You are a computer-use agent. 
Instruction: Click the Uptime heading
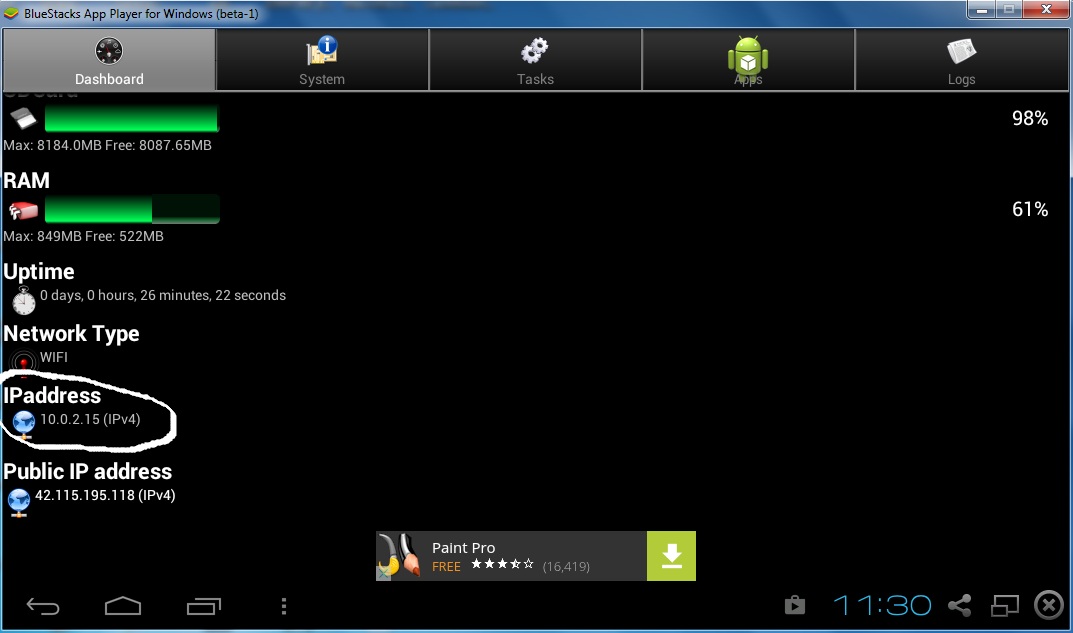pos(39,271)
